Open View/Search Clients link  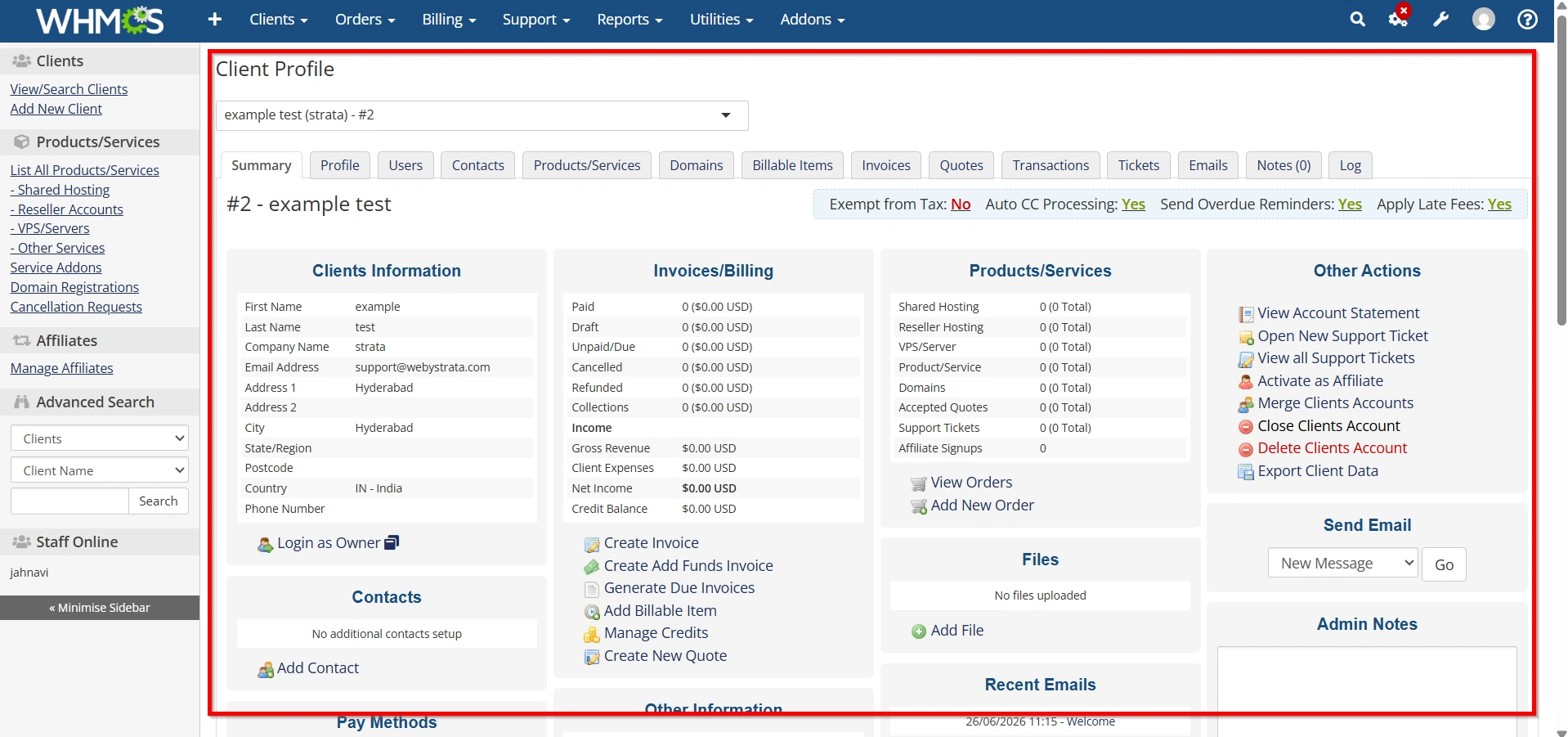[x=69, y=89]
